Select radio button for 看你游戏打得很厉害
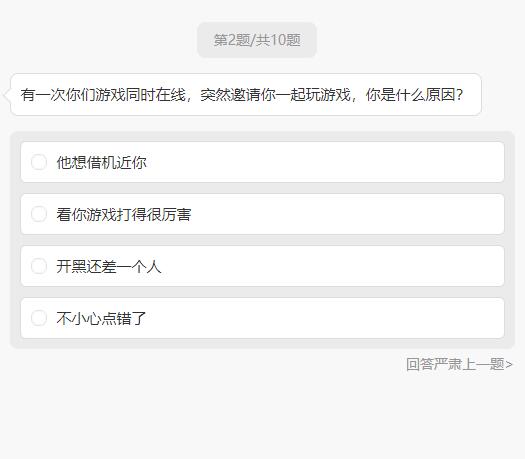This screenshot has height=459, width=525. [x=39, y=214]
